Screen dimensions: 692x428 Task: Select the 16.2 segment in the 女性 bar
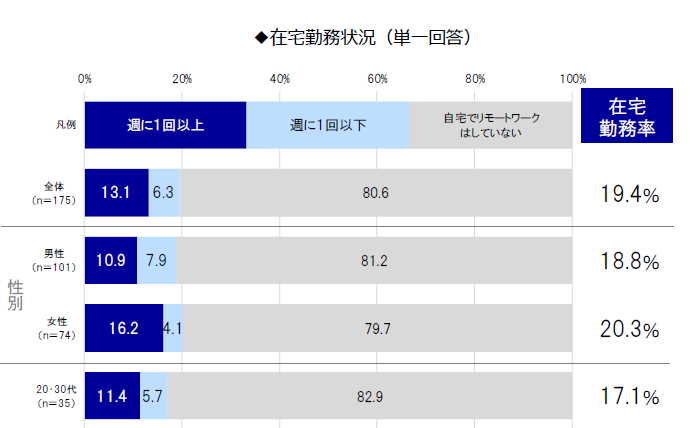click(124, 327)
